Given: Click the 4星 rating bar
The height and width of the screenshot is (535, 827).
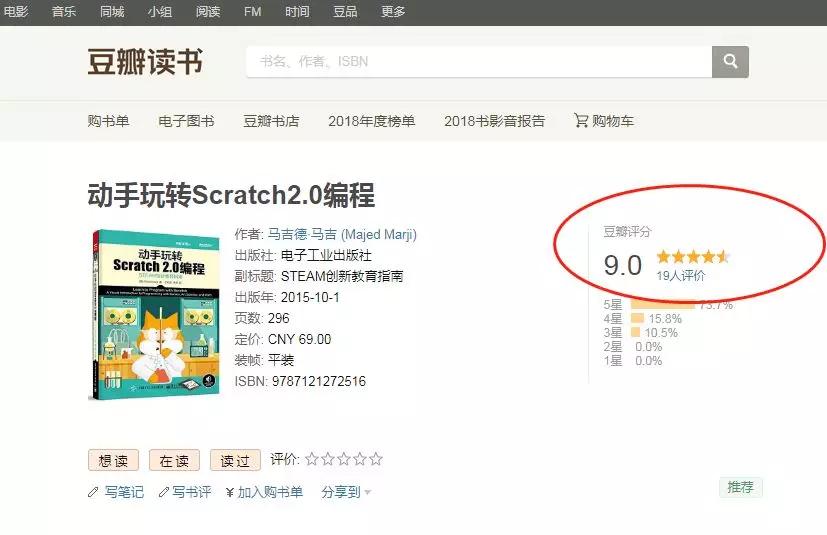Looking at the screenshot, I should click(637, 318).
